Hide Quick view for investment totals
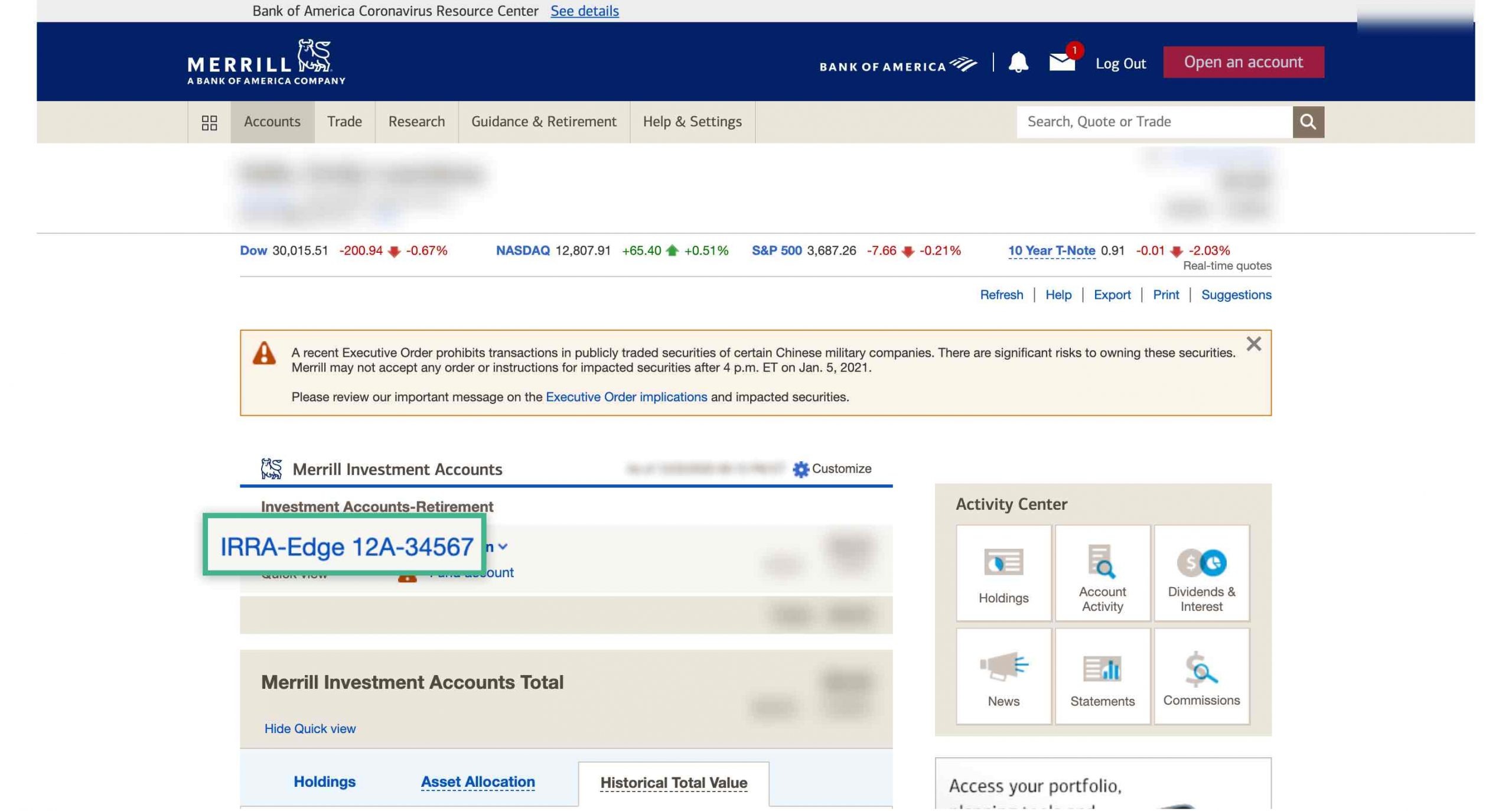 click(310, 728)
